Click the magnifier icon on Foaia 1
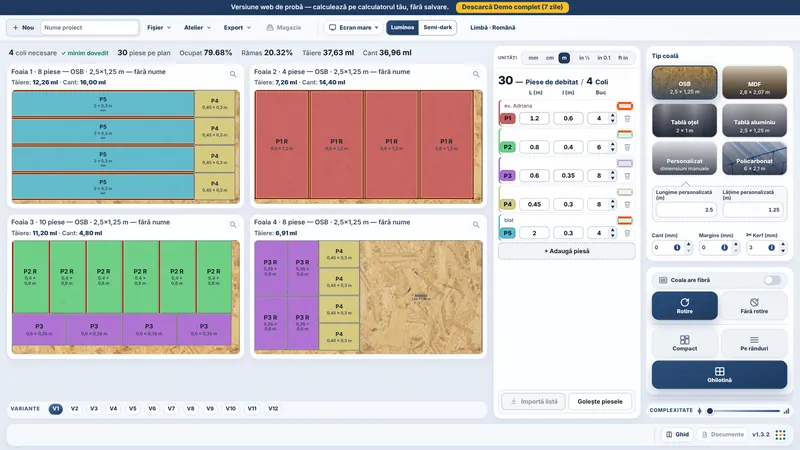The image size is (800, 450). pos(233,74)
